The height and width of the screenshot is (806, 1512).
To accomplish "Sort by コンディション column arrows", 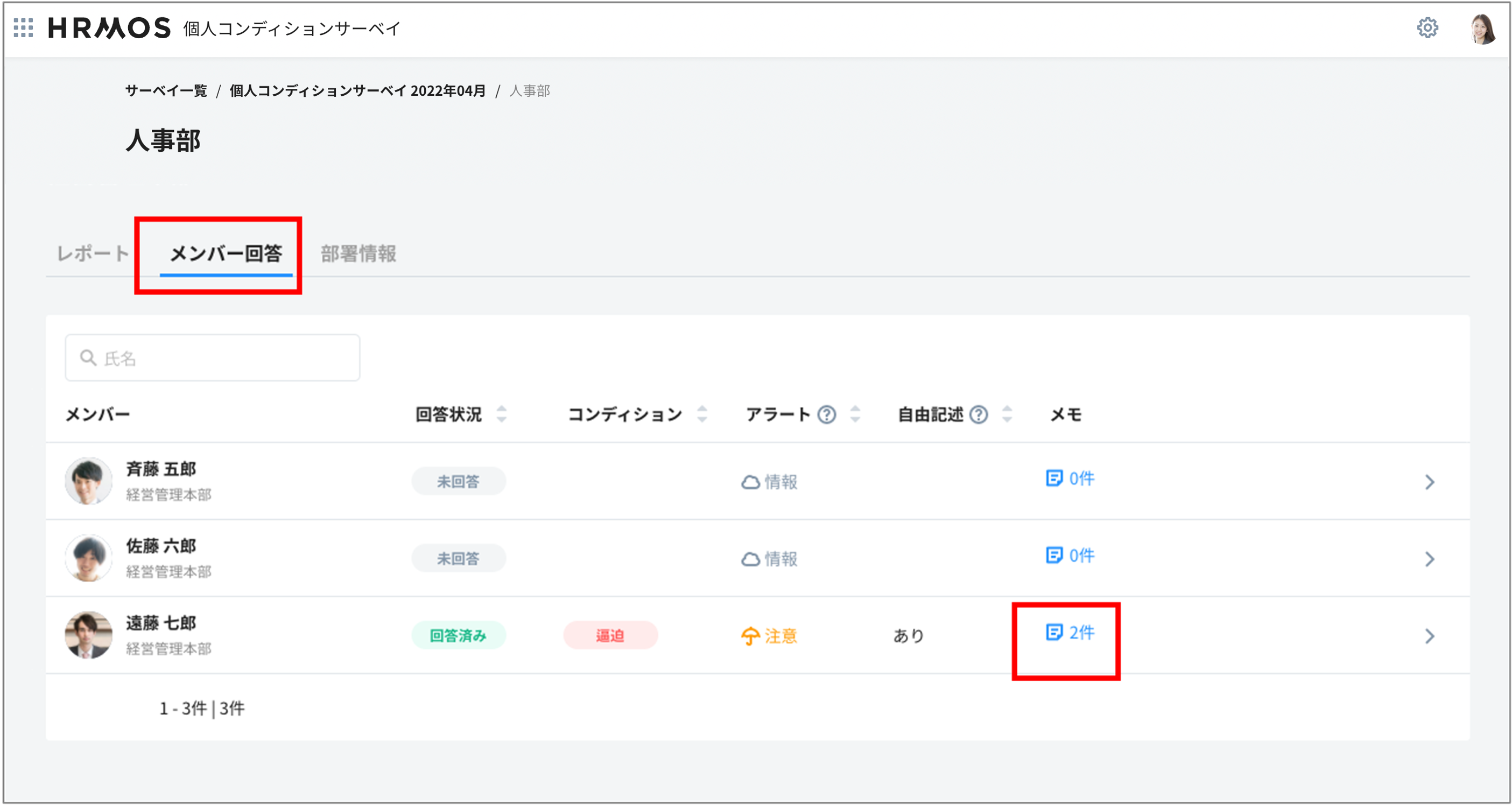I will point(701,414).
